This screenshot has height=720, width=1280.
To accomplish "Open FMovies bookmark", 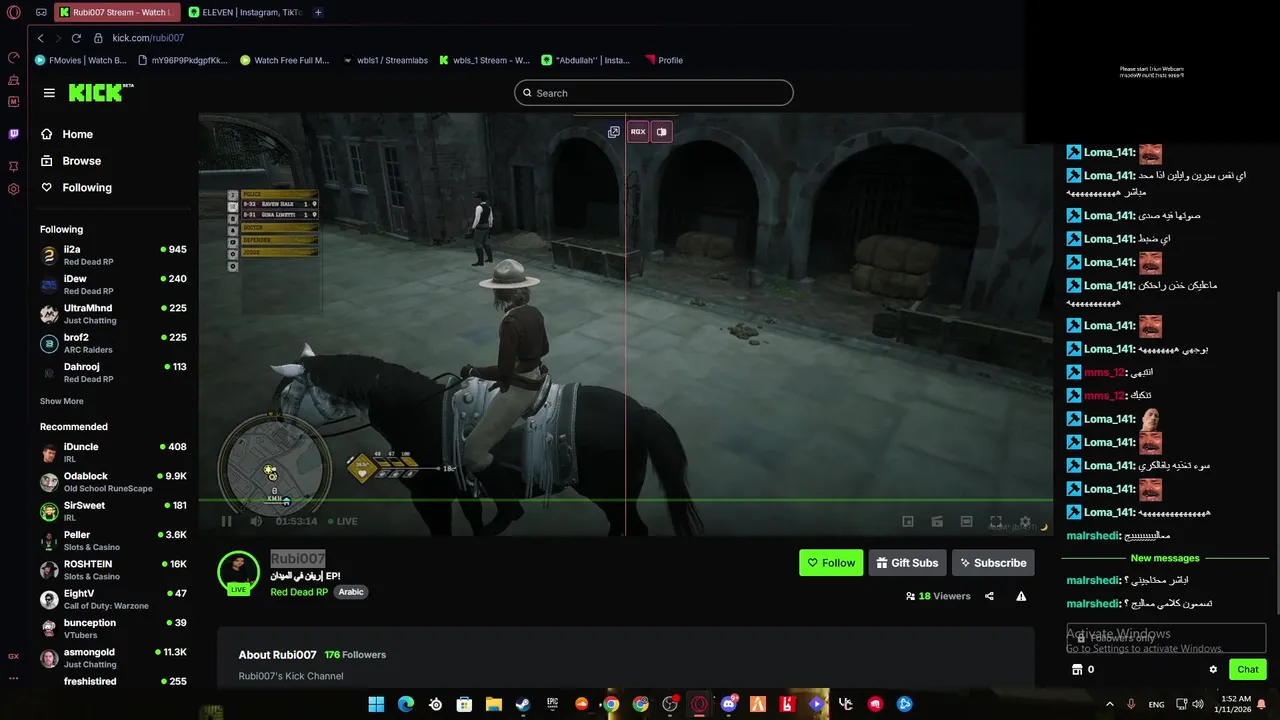I will click(81, 60).
